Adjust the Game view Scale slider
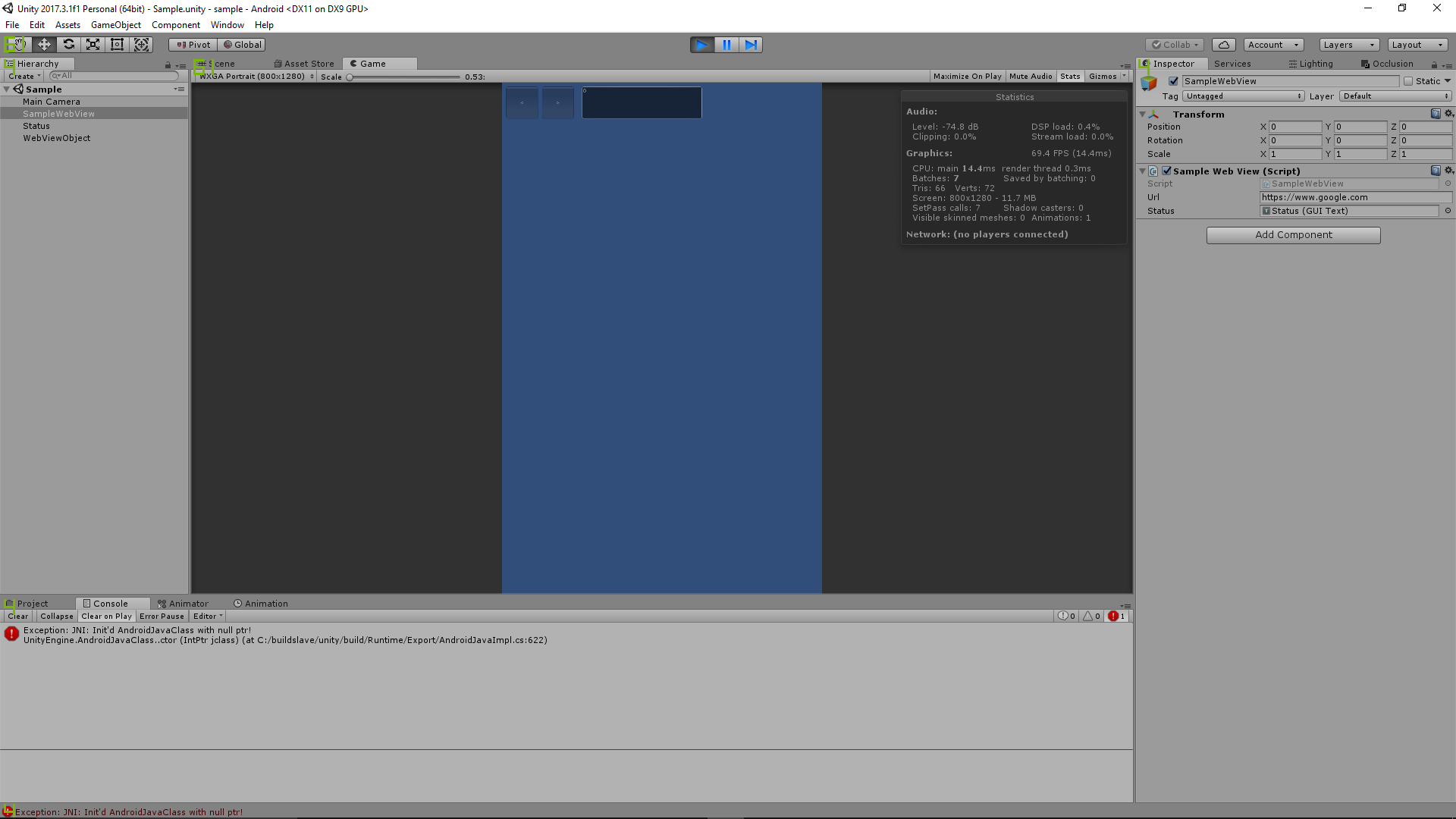The image size is (1456, 819). 404,77
